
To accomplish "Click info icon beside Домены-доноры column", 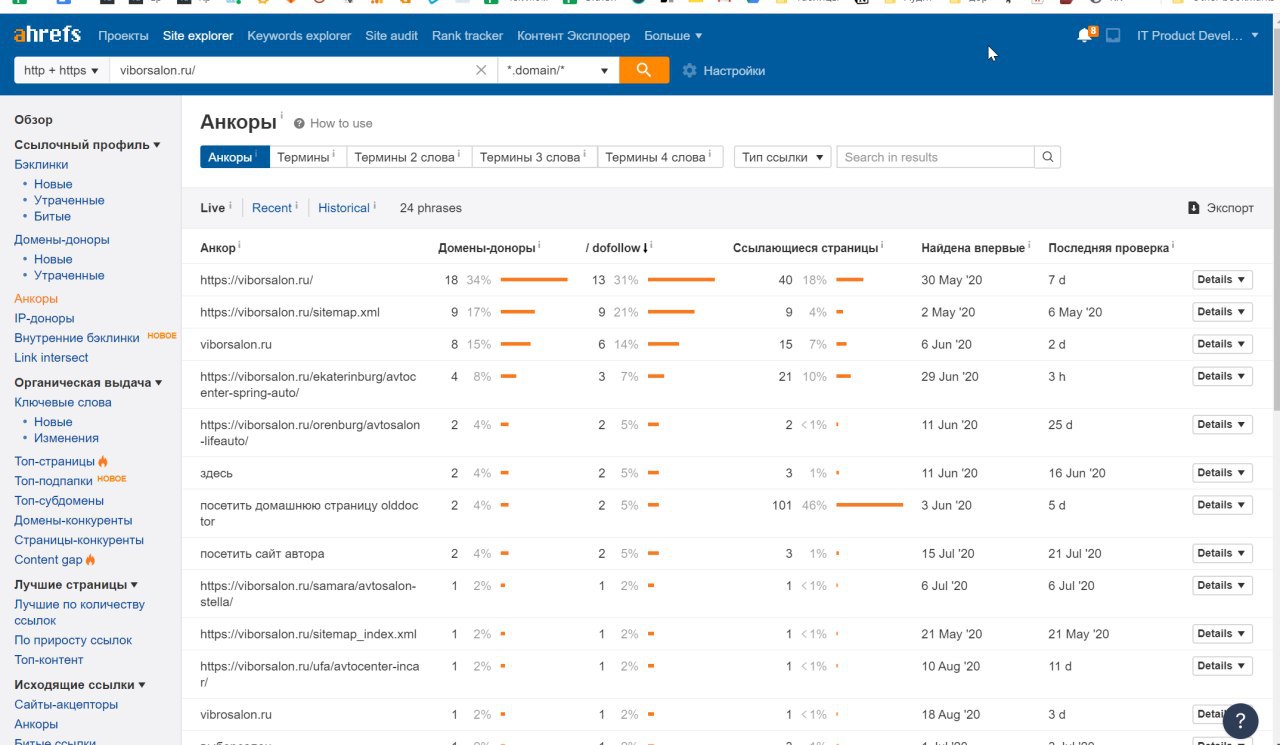I will tap(540, 245).
